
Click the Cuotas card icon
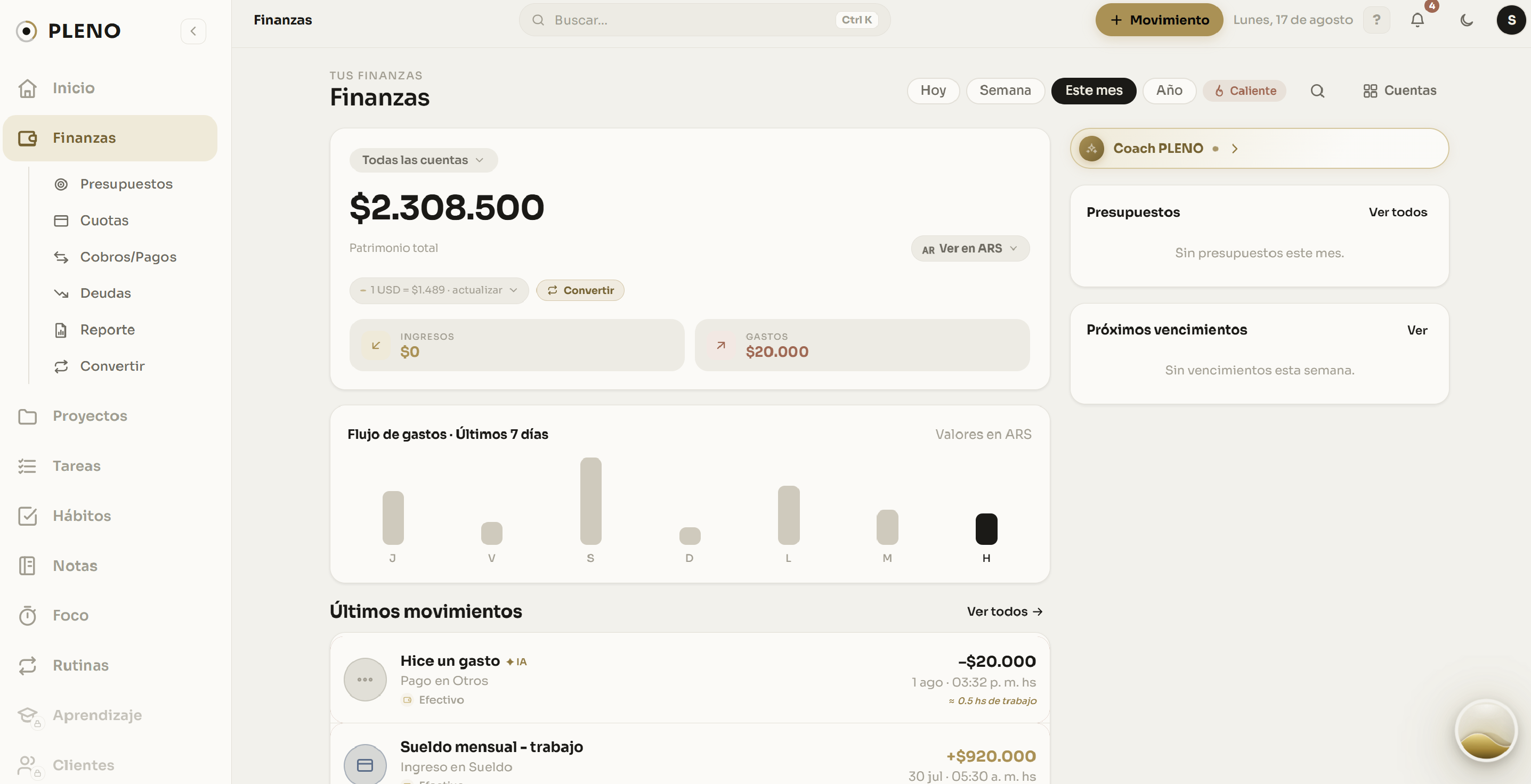coord(61,221)
